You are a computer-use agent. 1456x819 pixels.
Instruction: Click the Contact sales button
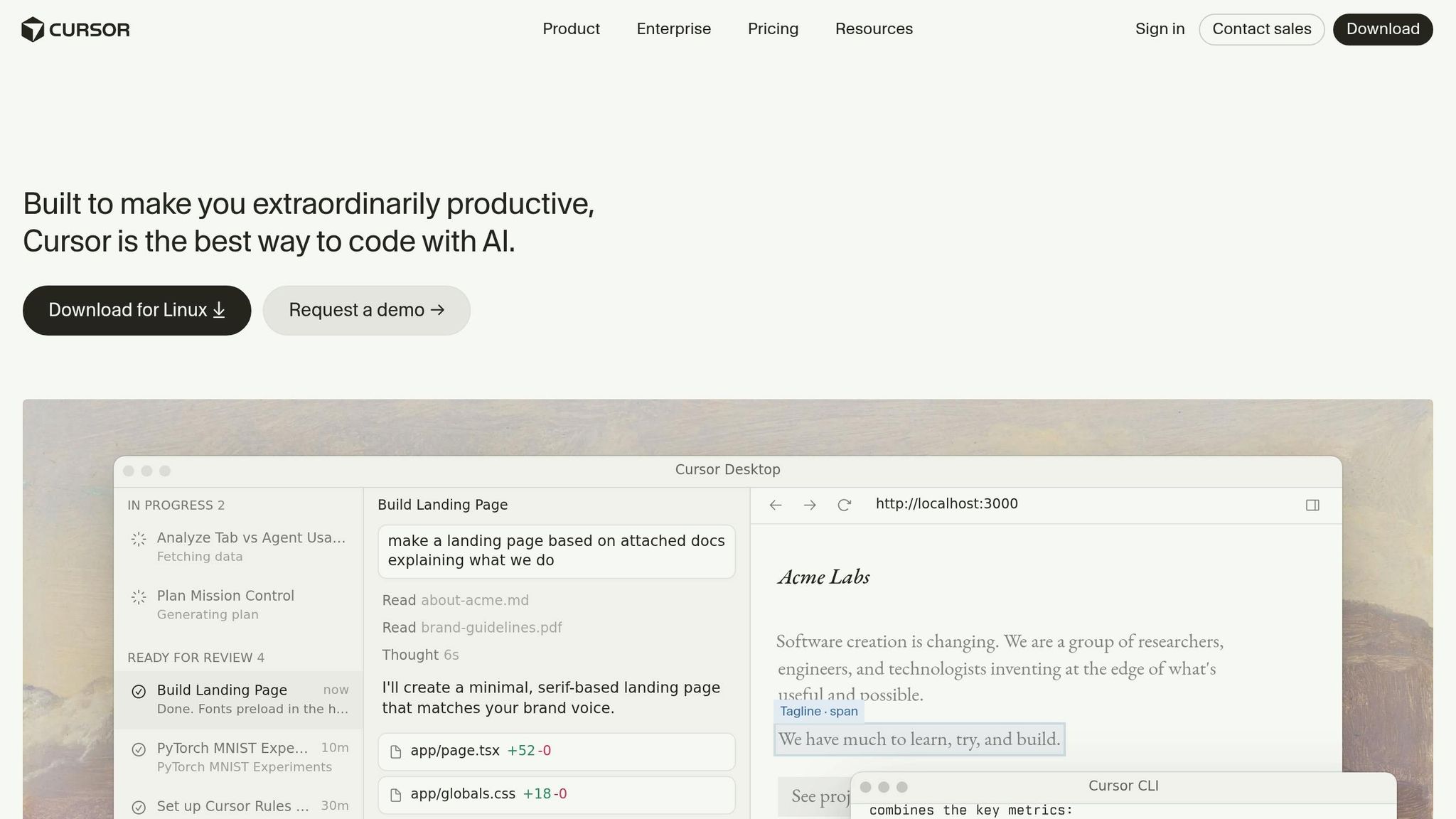[x=1261, y=29]
